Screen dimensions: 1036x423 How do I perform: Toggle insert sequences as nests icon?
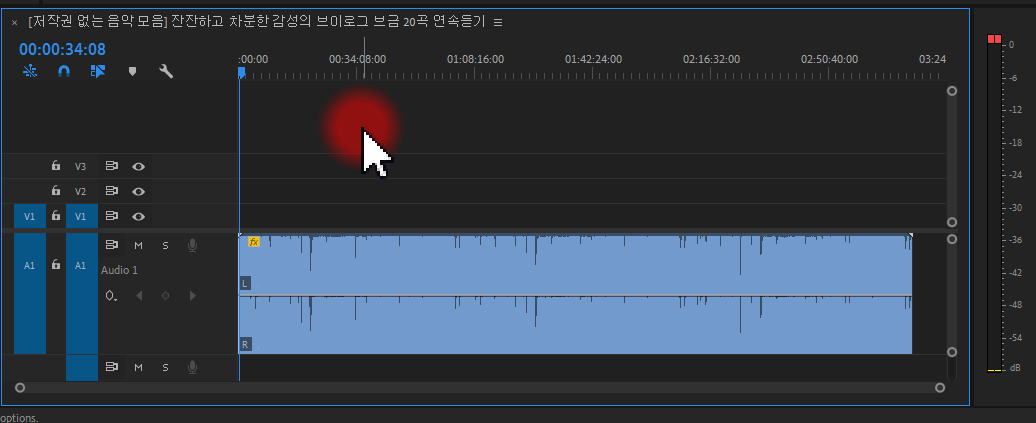[x=30, y=71]
